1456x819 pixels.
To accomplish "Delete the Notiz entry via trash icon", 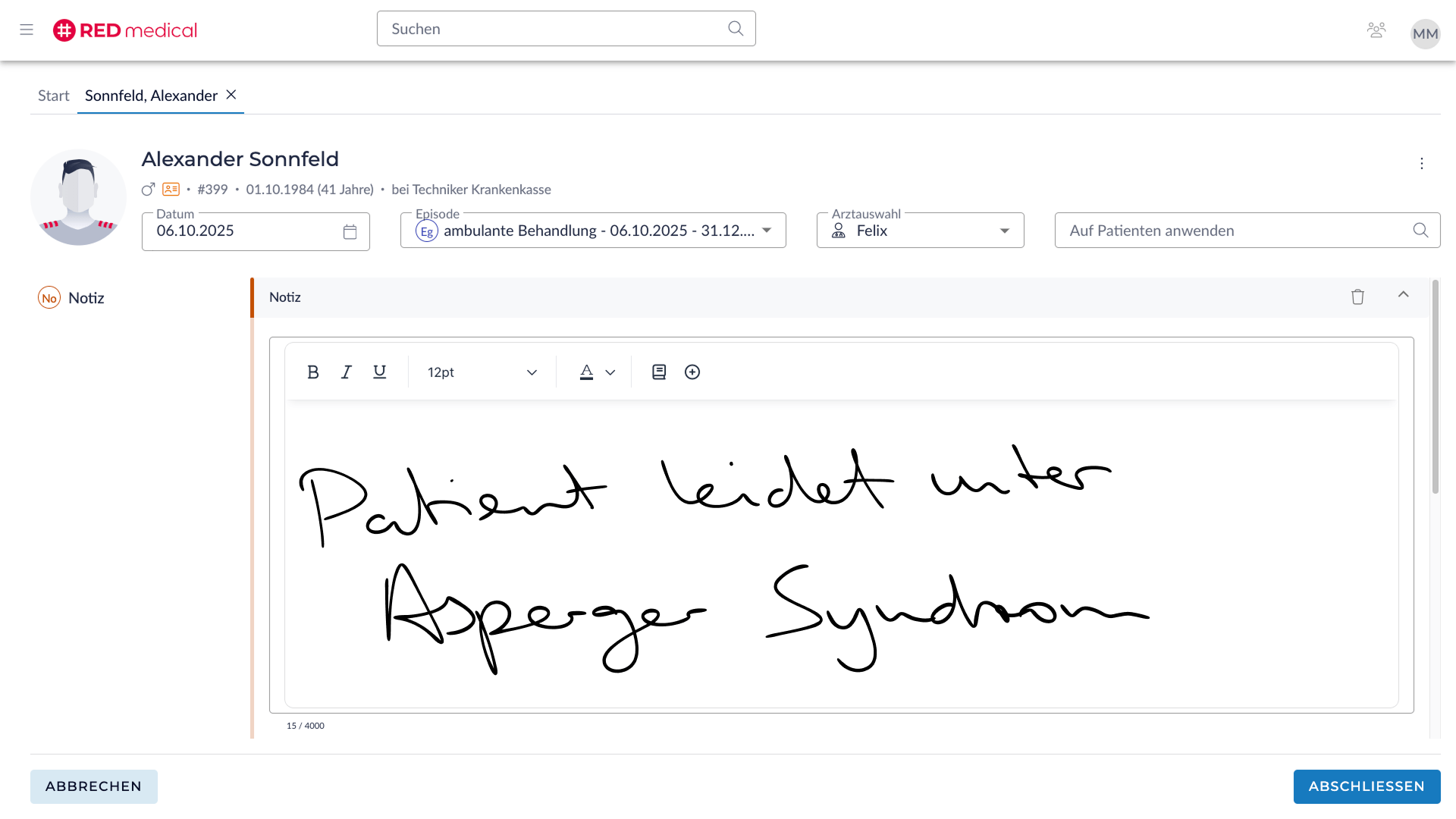I will pyautogui.click(x=1357, y=297).
